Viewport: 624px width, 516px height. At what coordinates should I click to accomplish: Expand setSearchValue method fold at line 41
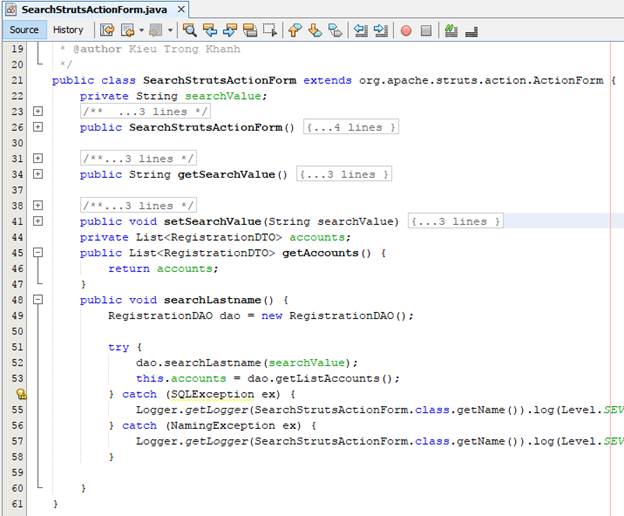pyautogui.click(x=38, y=221)
